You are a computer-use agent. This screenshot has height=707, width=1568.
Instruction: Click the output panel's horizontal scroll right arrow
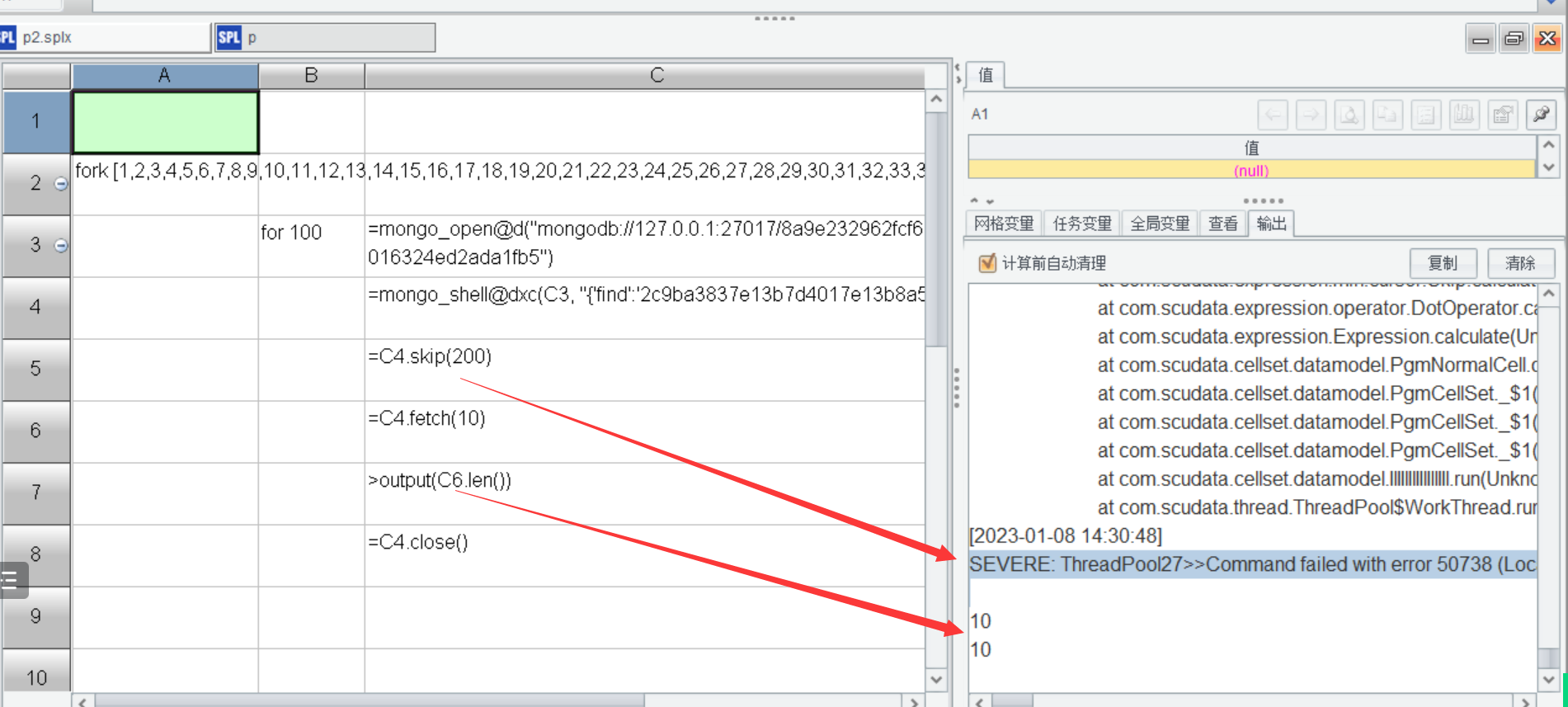click(1526, 701)
